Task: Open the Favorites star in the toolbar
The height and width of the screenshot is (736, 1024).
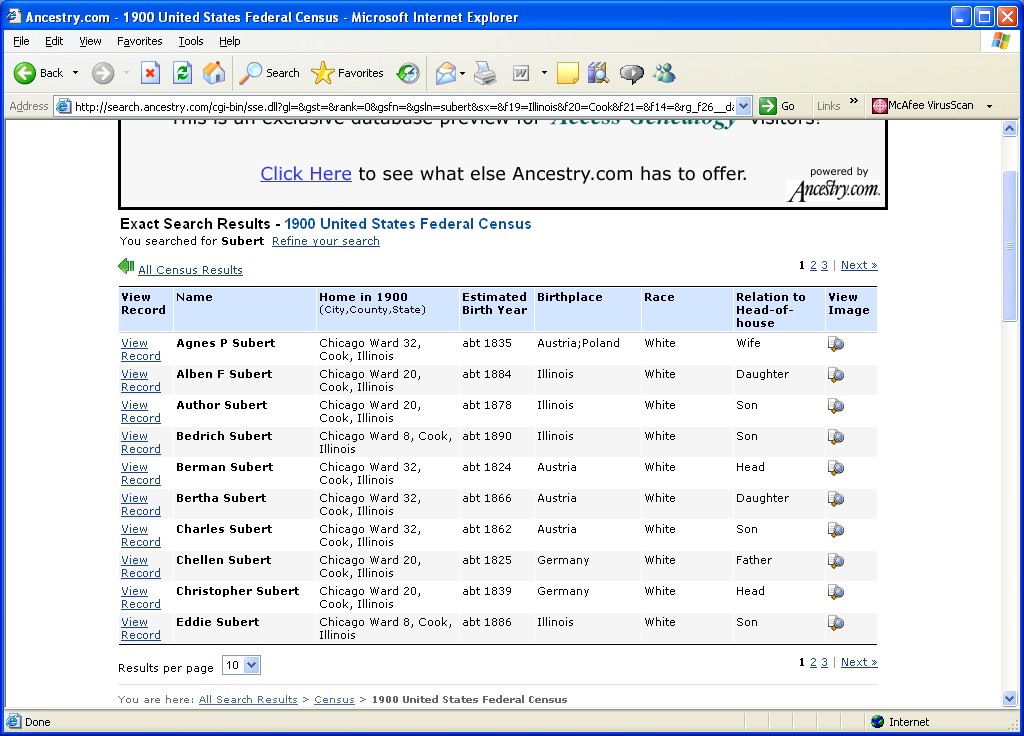Action: (347, 73)
